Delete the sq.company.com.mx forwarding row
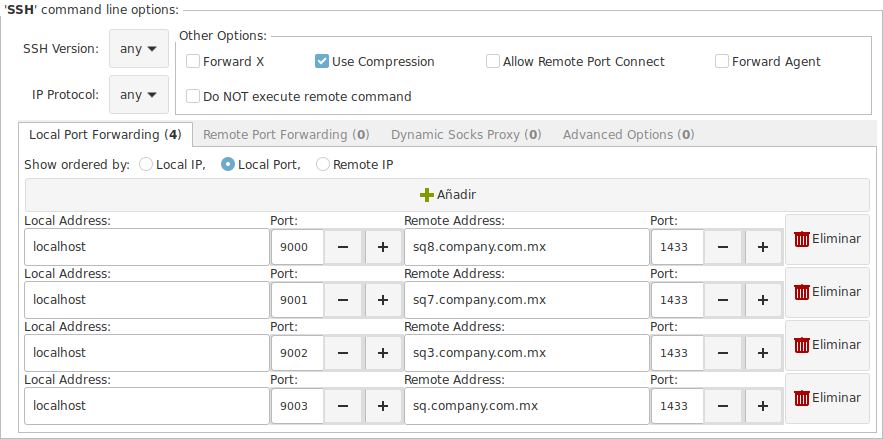Screen dimensions: 883x439 (x=827, y=398)
